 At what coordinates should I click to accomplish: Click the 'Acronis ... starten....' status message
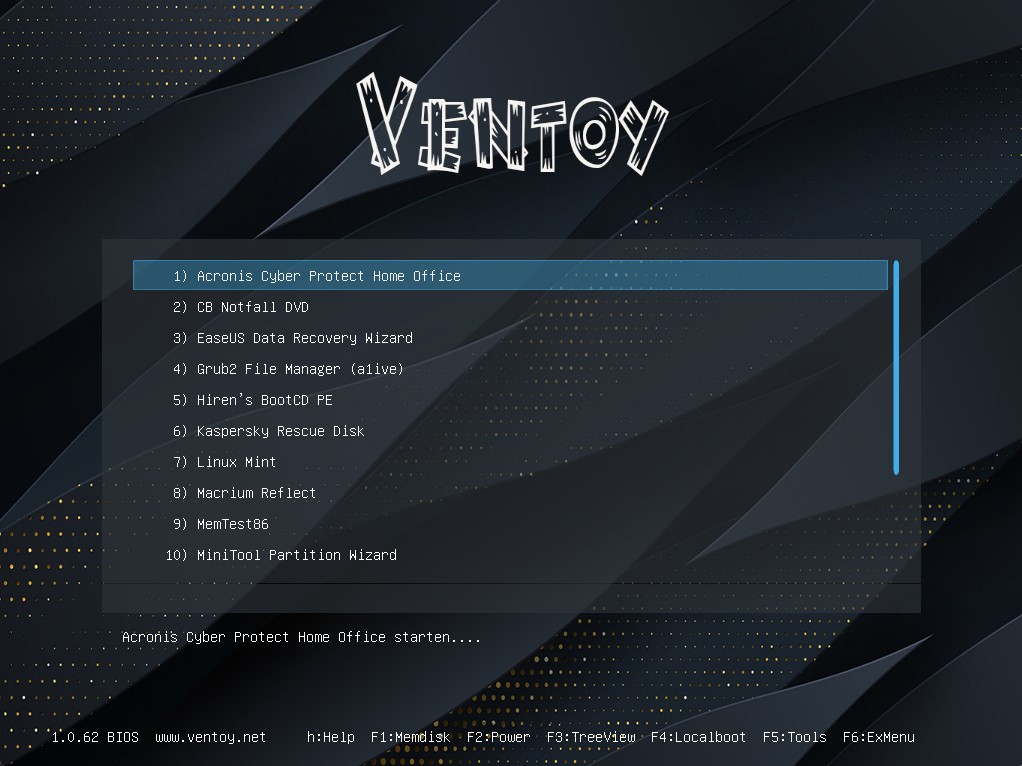pyautogui.click(x=301, y=637)
